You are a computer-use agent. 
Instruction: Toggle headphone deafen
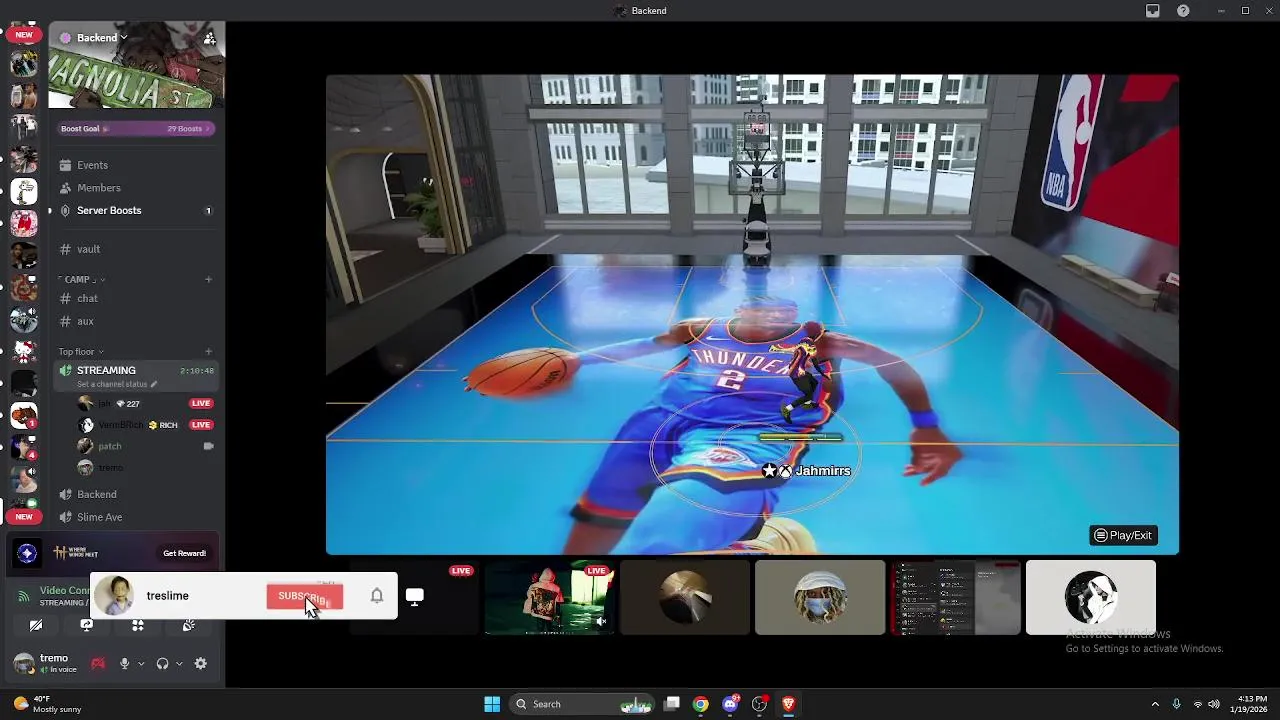tap(162, 663)
